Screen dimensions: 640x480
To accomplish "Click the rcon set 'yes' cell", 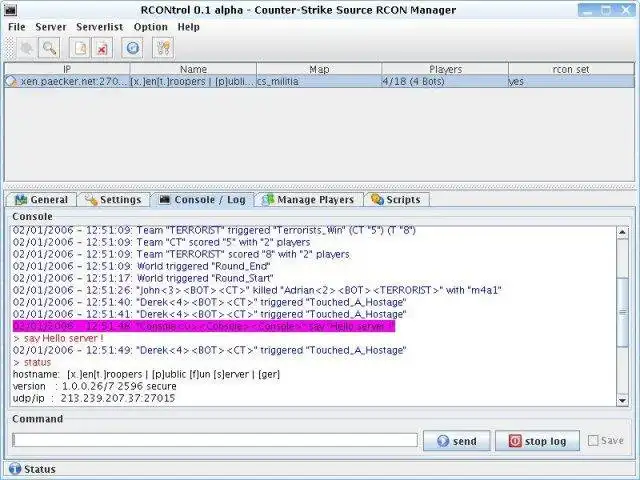I will tap(571, 82).
